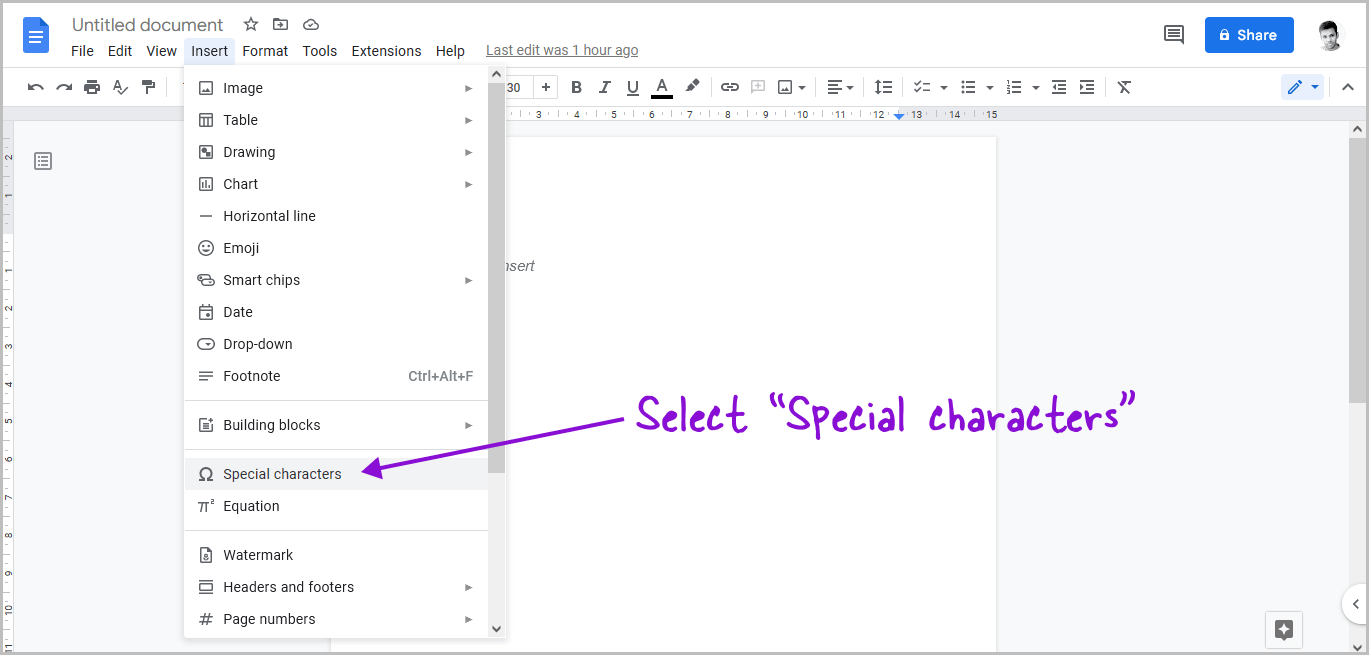Open line and paragraph spacing options

883,87
